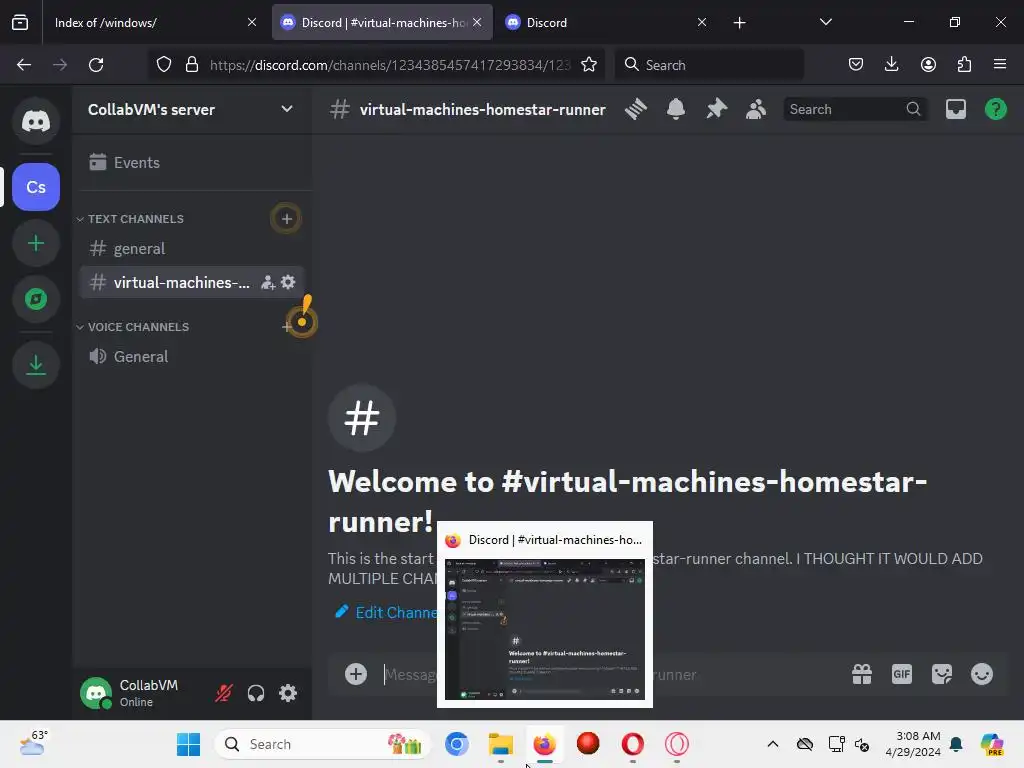Open CollabVM's server dropdown menu

coord(191,109)
